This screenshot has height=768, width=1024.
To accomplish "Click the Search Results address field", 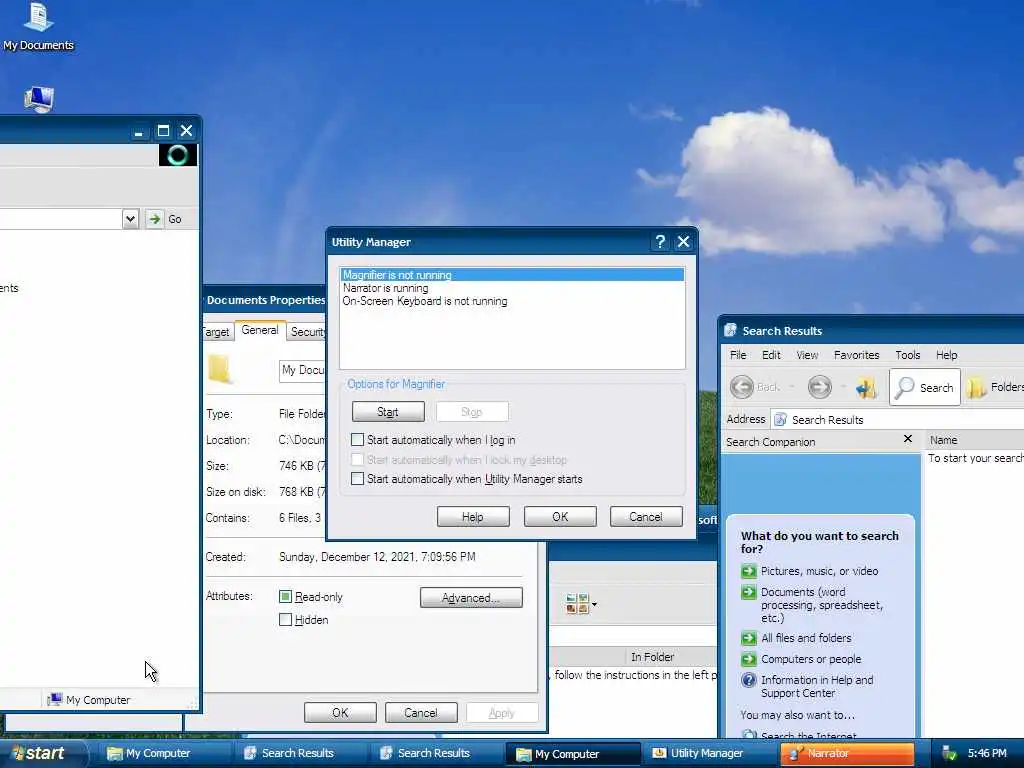I will [898, 419].
